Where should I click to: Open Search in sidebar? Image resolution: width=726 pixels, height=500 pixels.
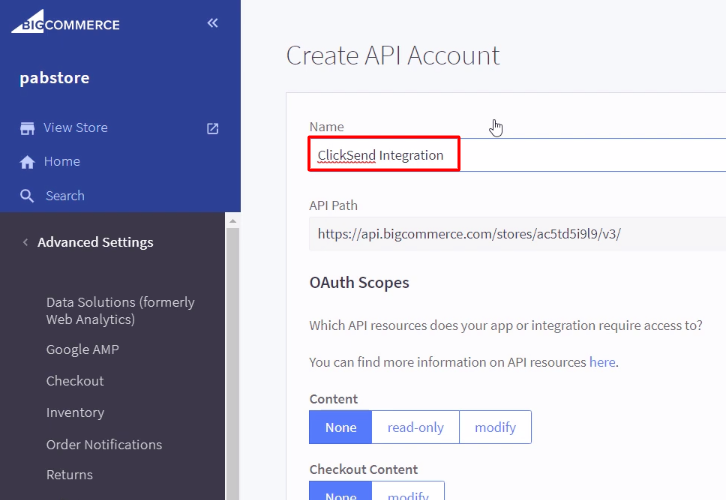click(65, 195)
